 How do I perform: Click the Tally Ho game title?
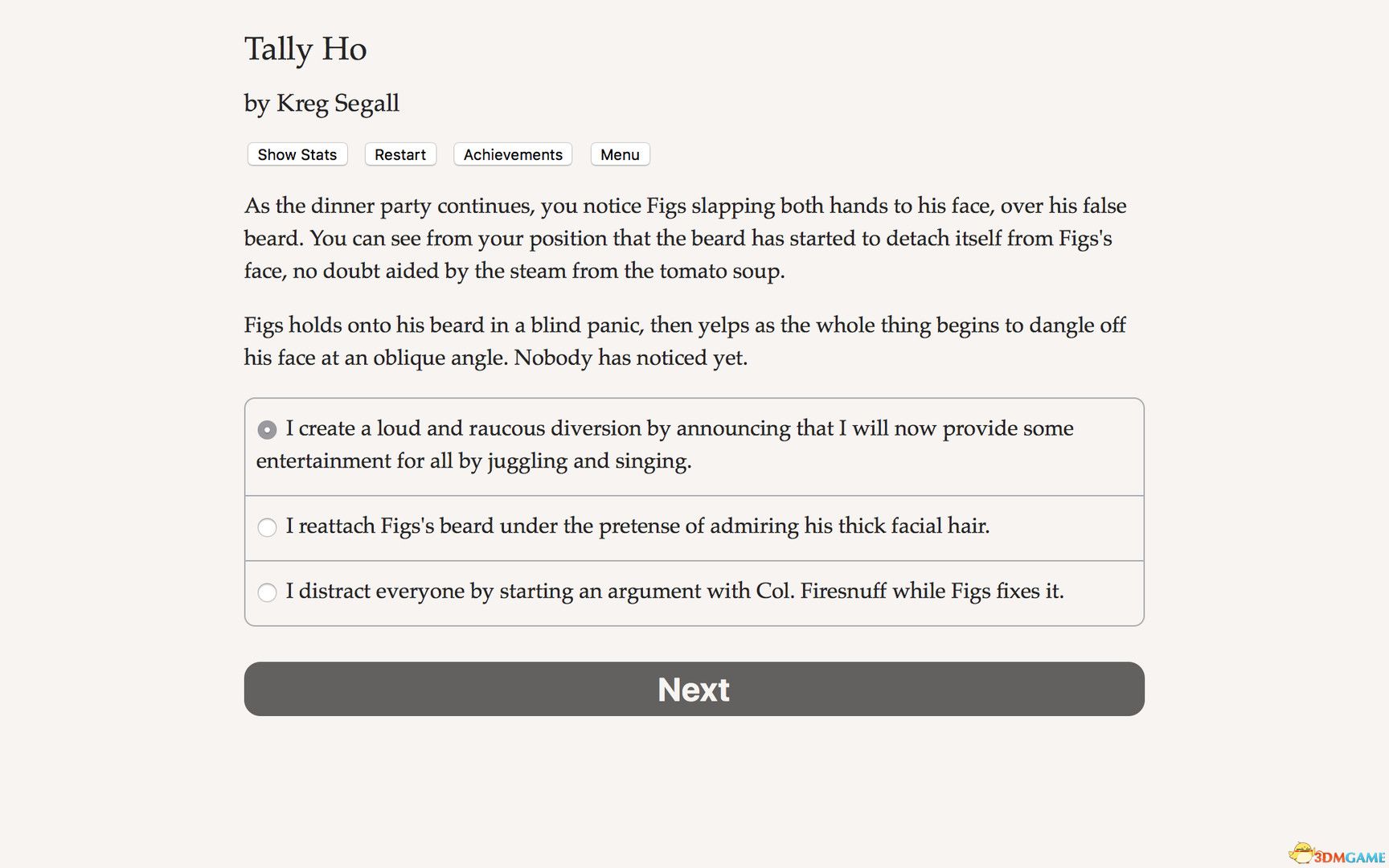pos(305,48)
